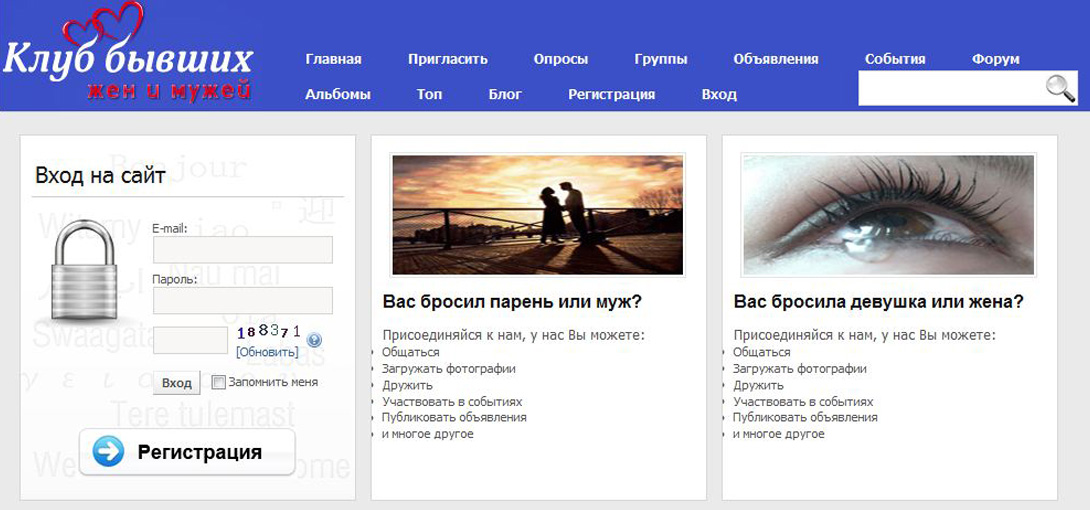Click into the Пароль password field
This screenshot has height=510, width=1090.
click(242, 300)
